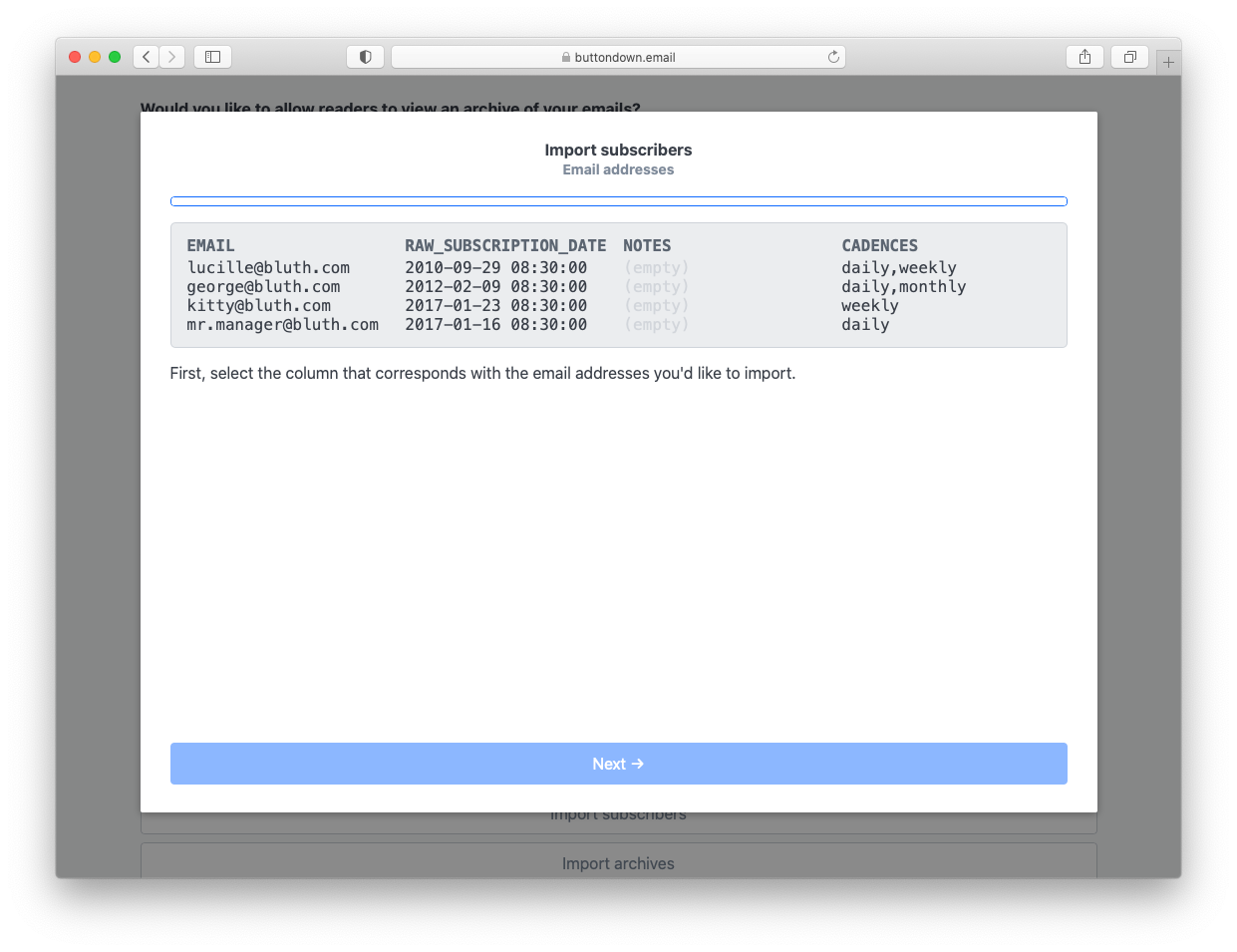
Task: Reload the buttondown.email page
Action: [833, 57]
